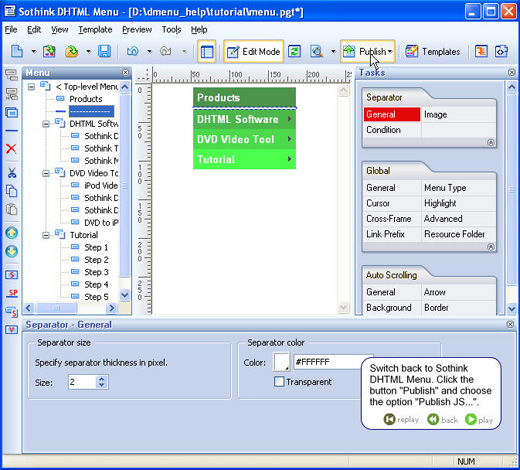Close the Separator - General panel

[x=510, y=324]
